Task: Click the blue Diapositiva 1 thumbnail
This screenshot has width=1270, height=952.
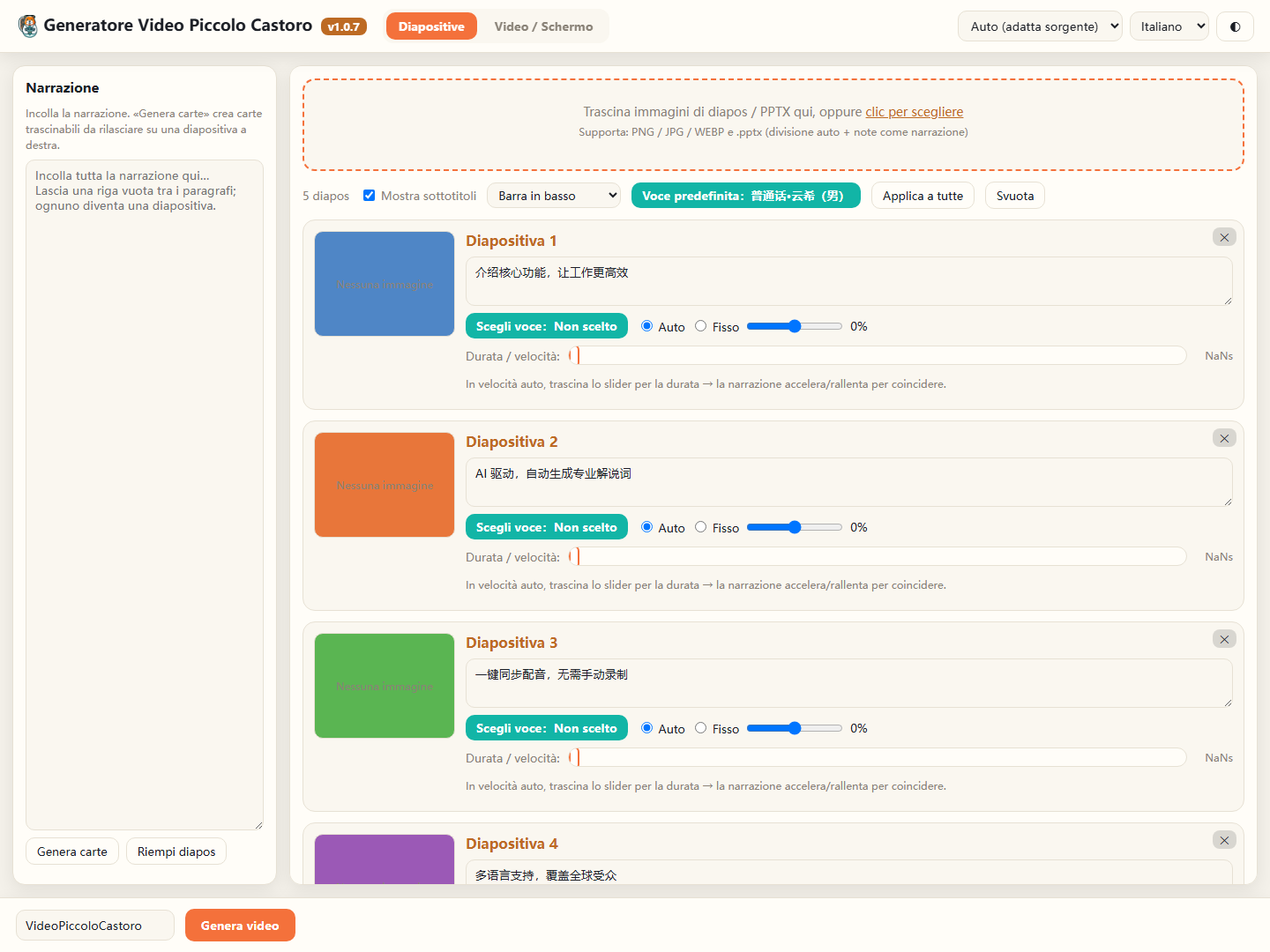Action: pyautogui.click(x=385, y=284)
